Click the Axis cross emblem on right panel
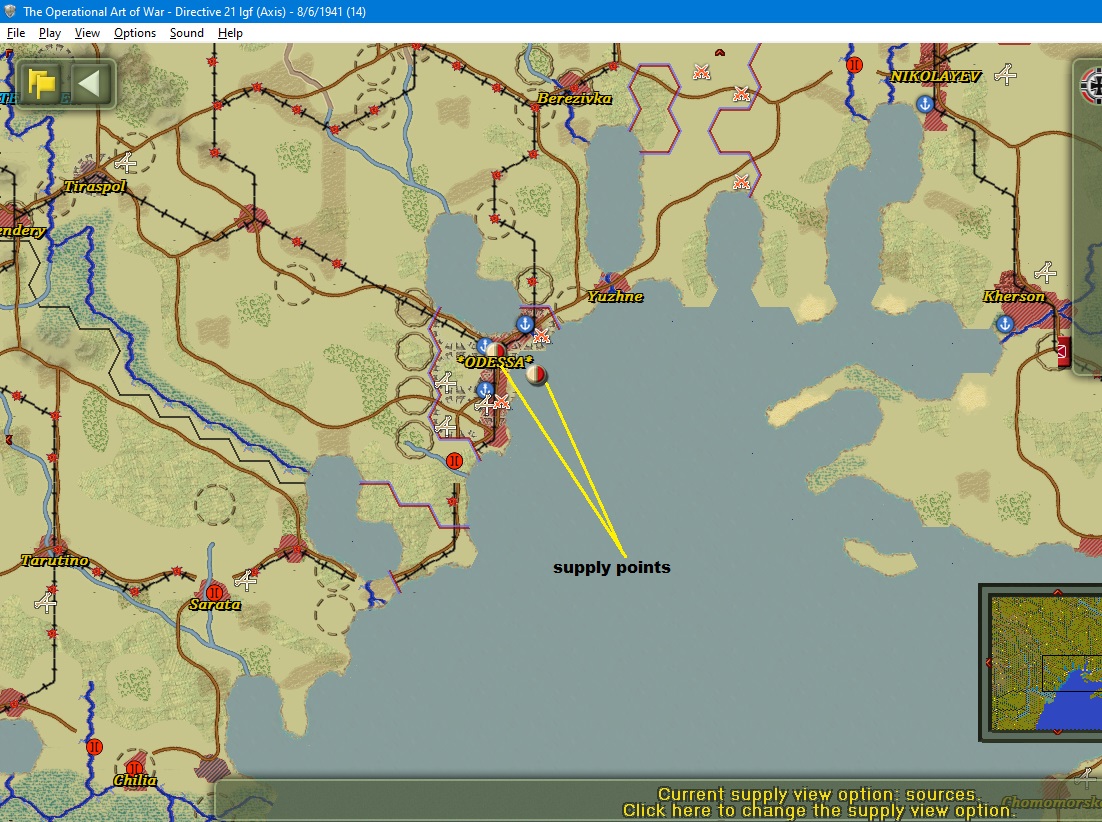 pyautogui.click(x=1091, y=87)
